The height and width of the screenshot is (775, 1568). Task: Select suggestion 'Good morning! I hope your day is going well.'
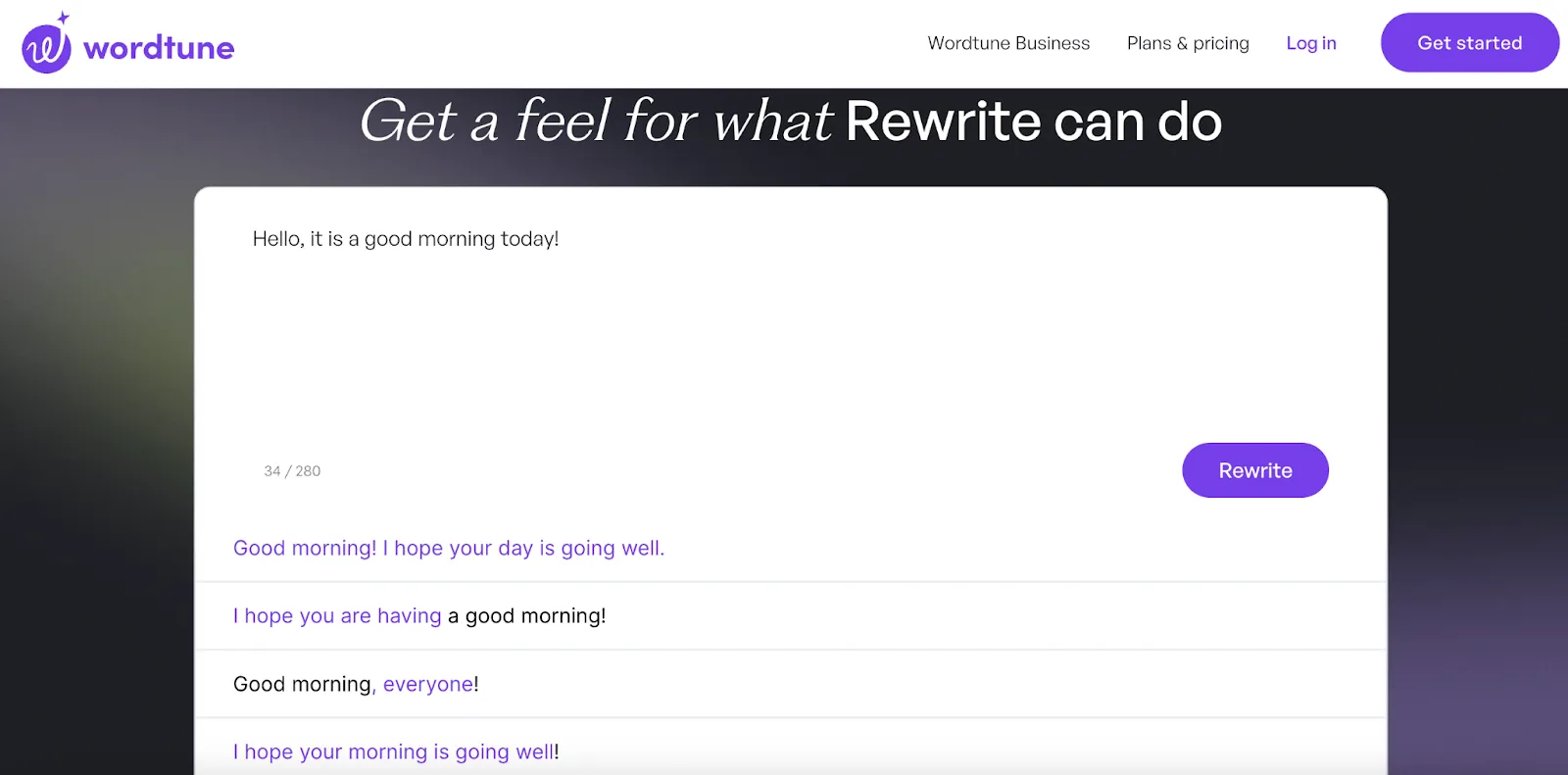pyautogui.click(x=791, y=548)
